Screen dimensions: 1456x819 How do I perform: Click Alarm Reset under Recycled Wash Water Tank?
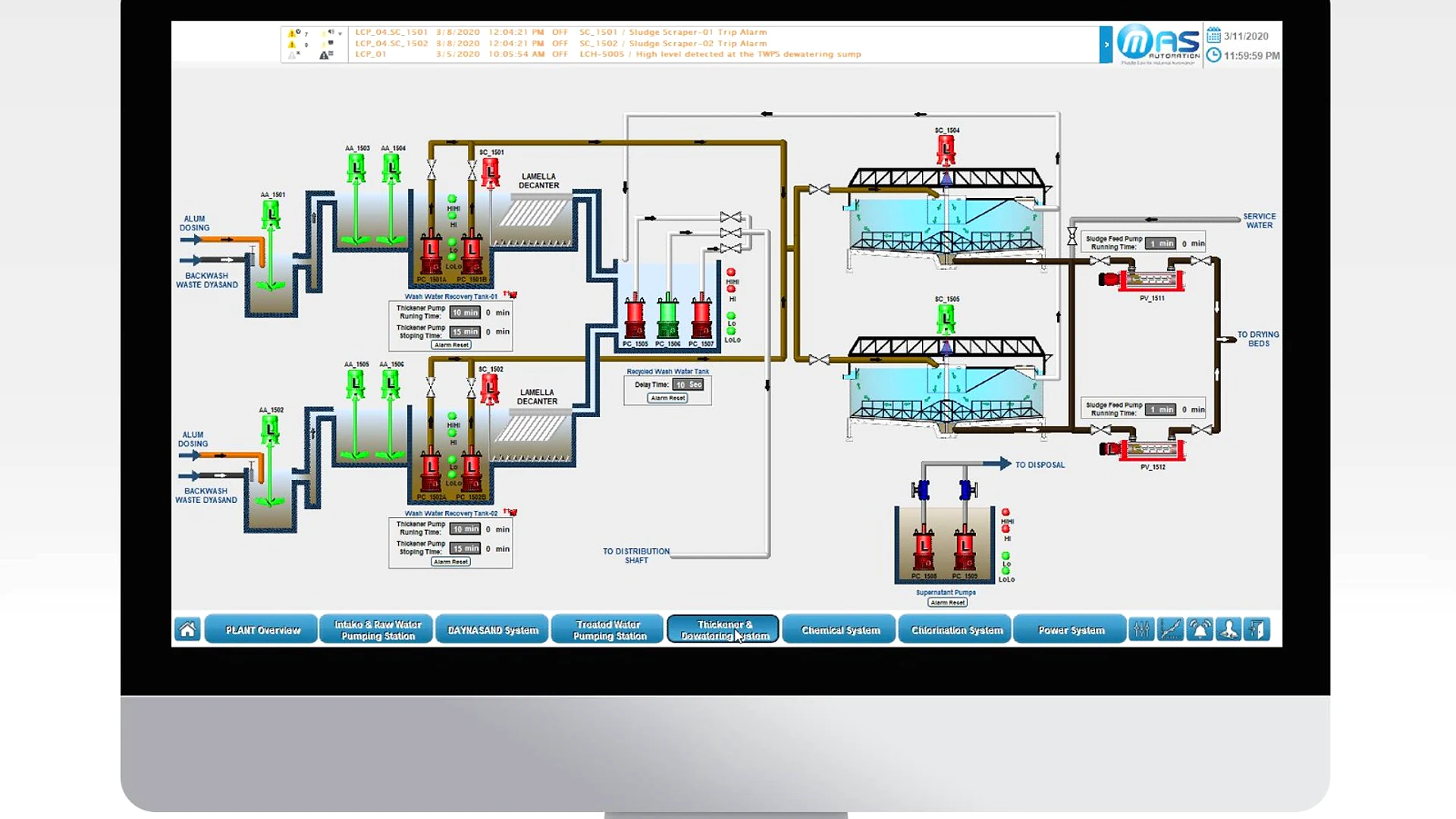667,398
